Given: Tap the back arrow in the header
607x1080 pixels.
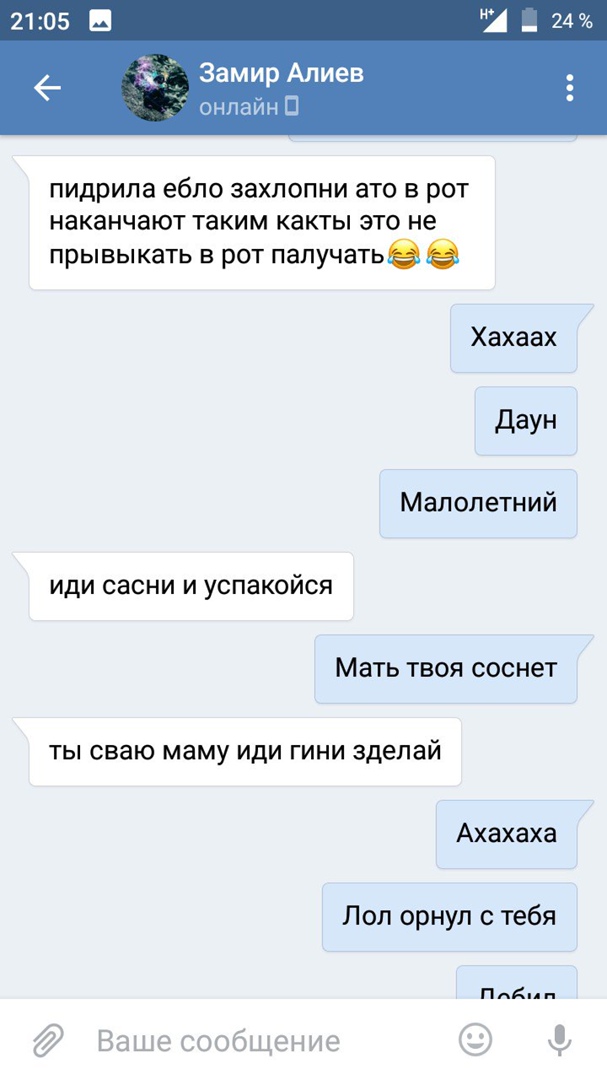Looking at the screenshot, I should point(48,88).
